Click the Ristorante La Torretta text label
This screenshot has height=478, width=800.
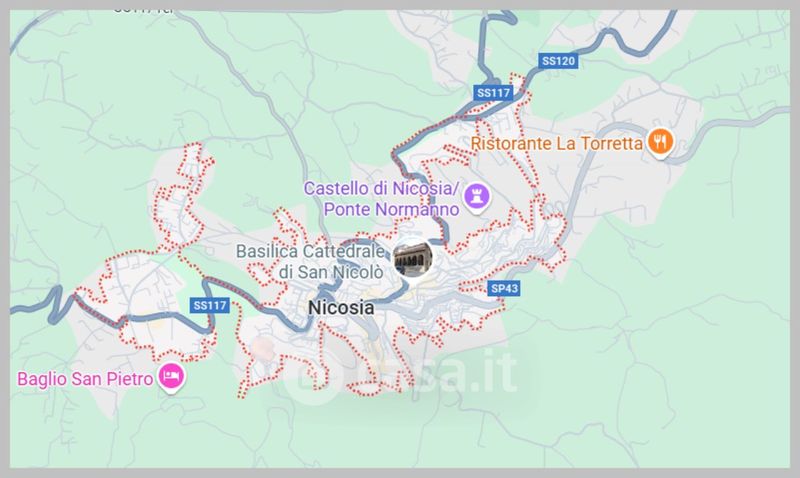556,143
